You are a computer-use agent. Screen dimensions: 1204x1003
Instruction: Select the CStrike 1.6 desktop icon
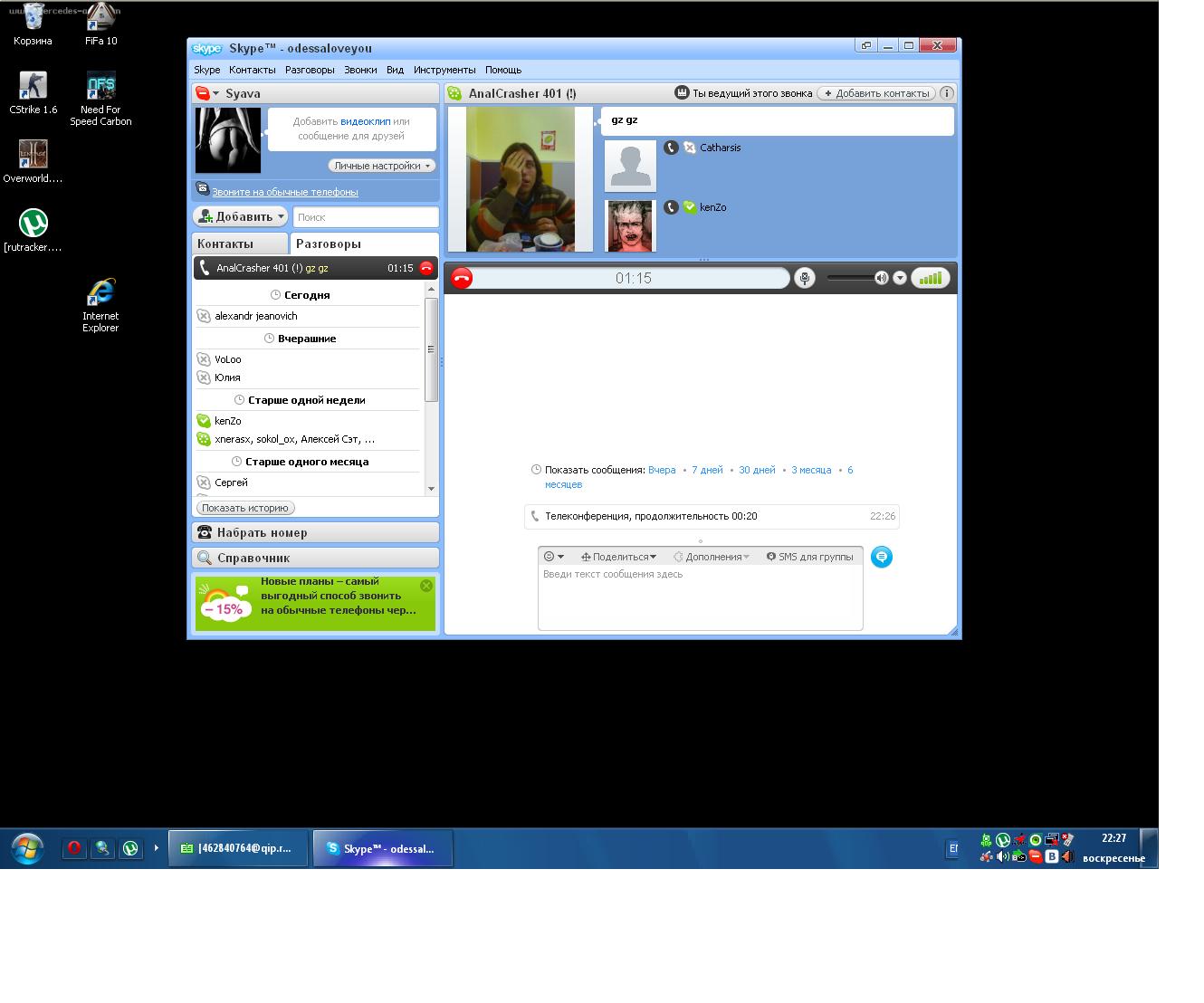coord(33,92)
